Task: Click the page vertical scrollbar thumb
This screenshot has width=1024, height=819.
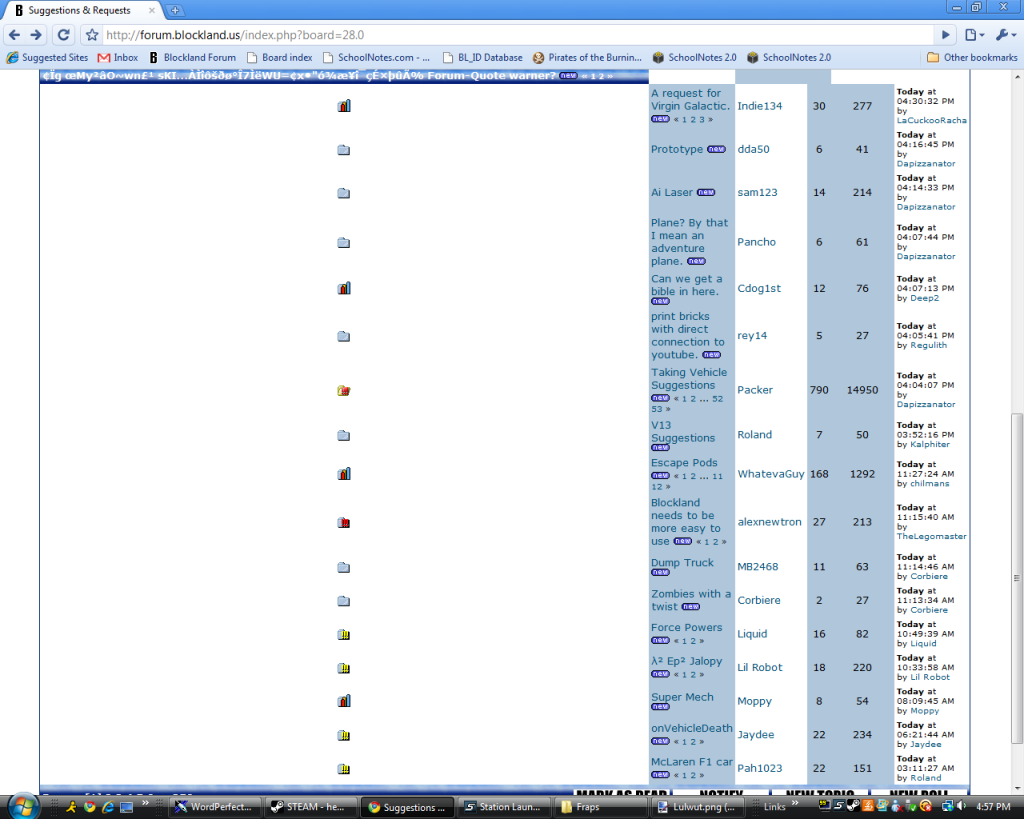Action: 1017,578
